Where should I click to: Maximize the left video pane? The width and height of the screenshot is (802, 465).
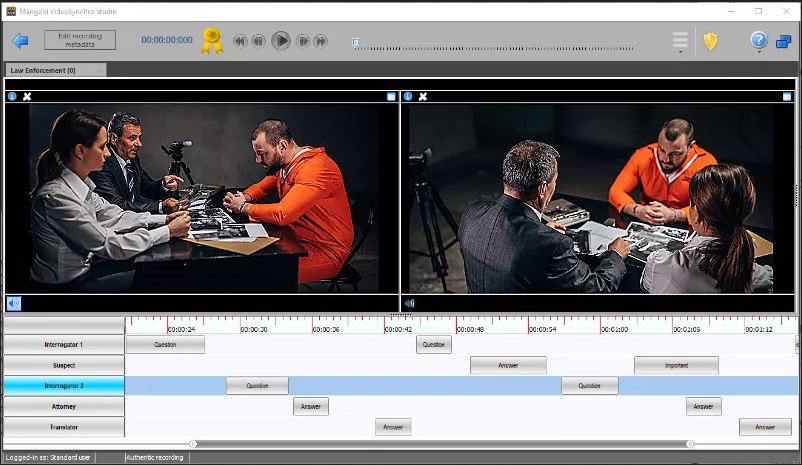click(391, 96)
